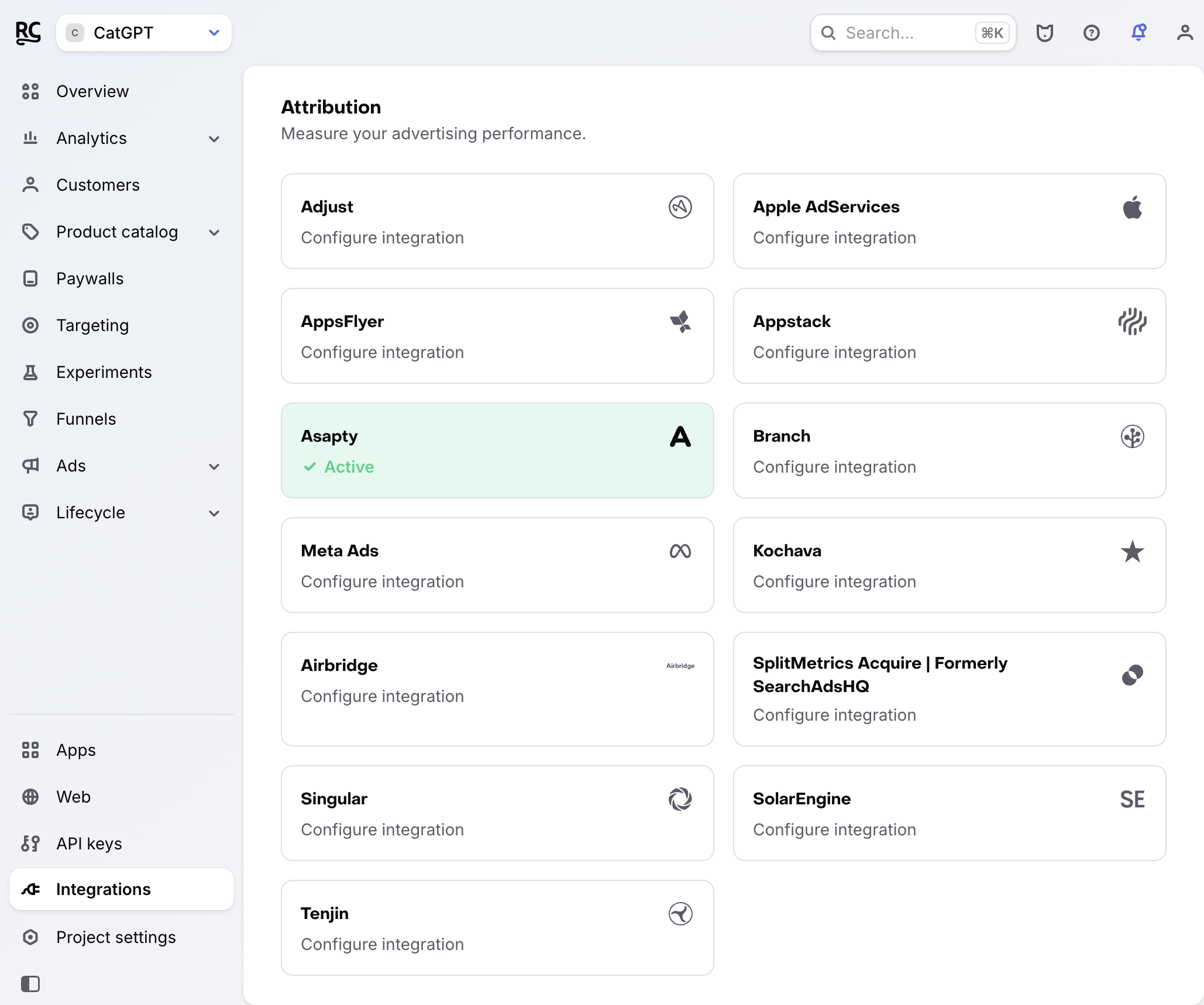
Task: Expand the Product catalog chevron
Action: pos(214,232)
